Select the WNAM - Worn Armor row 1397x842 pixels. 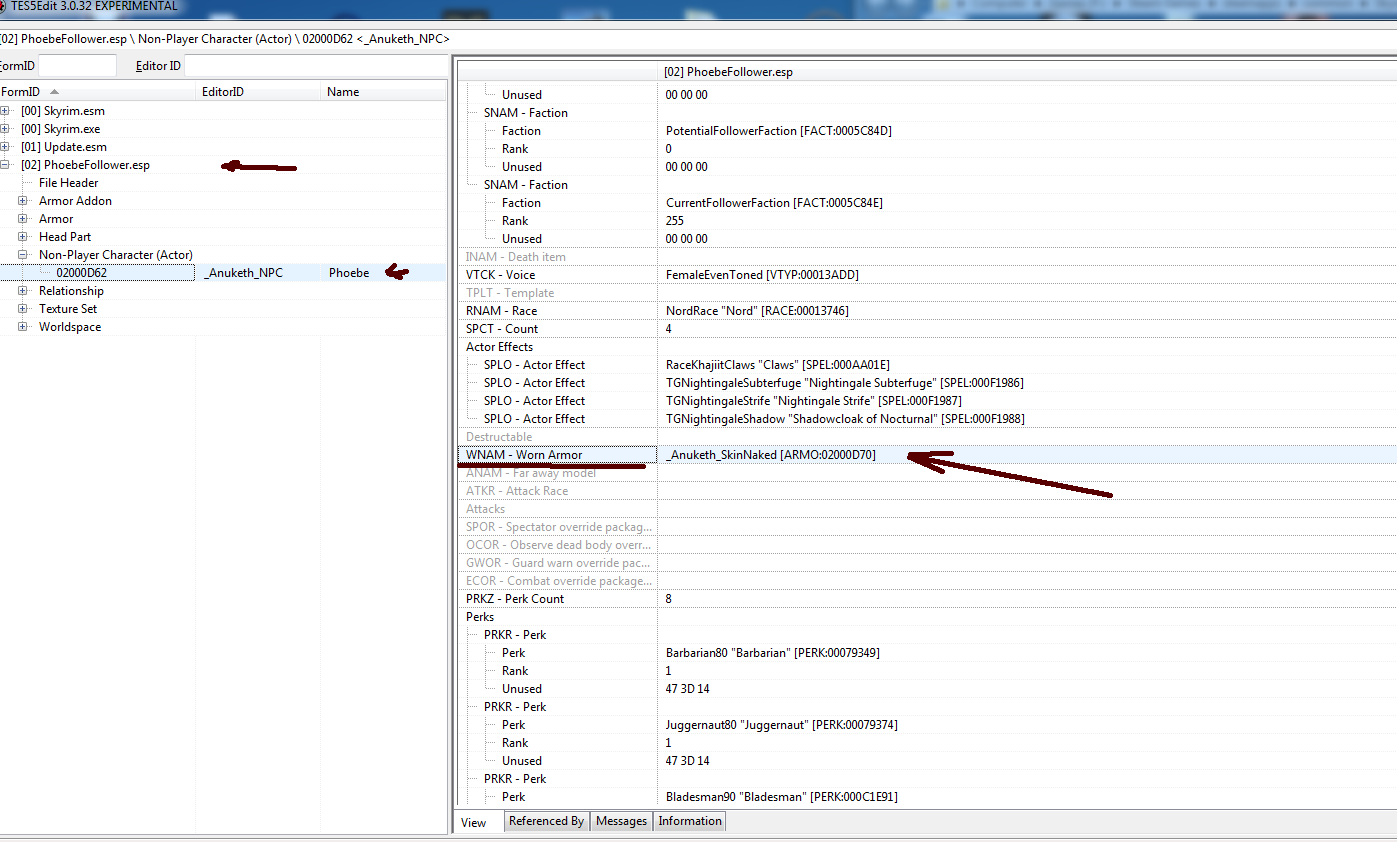click(524, 455)
